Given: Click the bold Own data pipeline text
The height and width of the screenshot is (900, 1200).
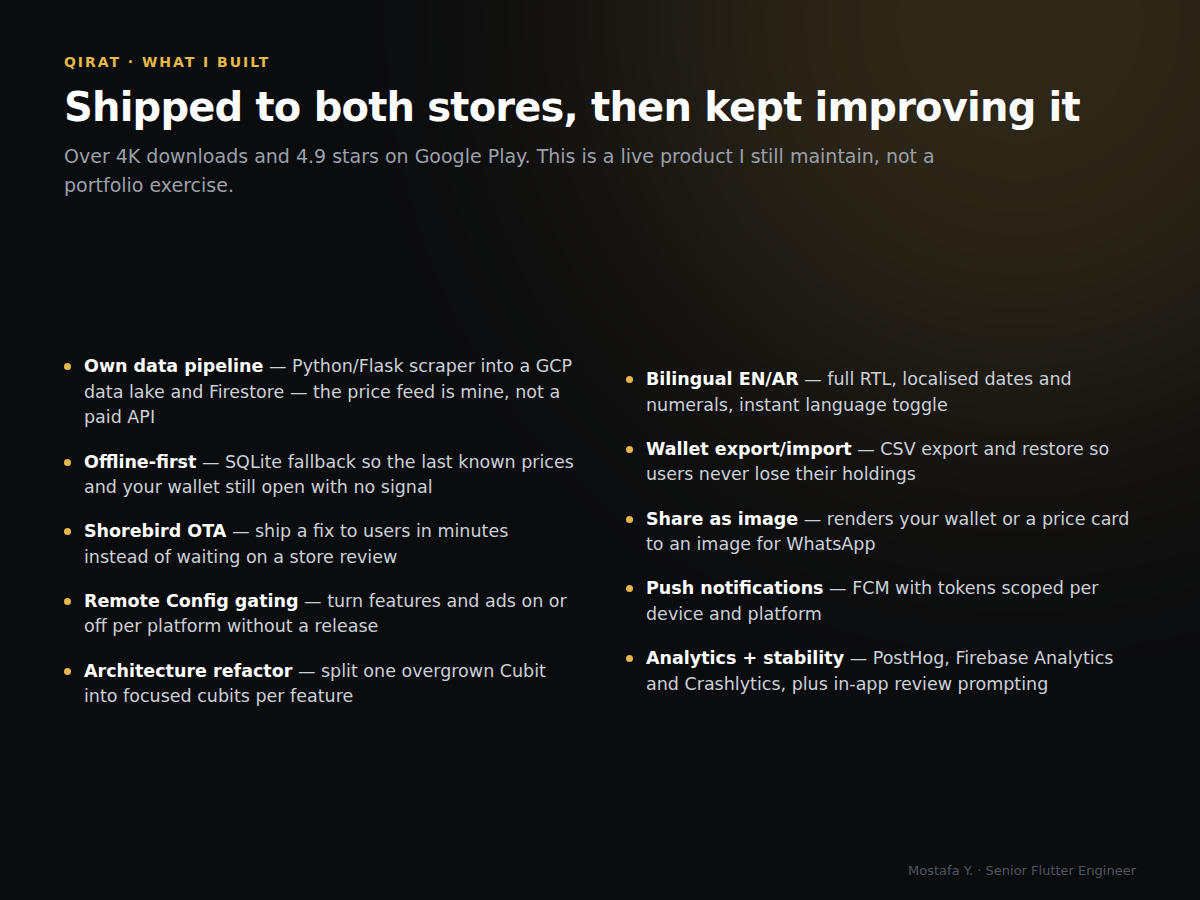Looking at the screenshot, I should point(173,366).
